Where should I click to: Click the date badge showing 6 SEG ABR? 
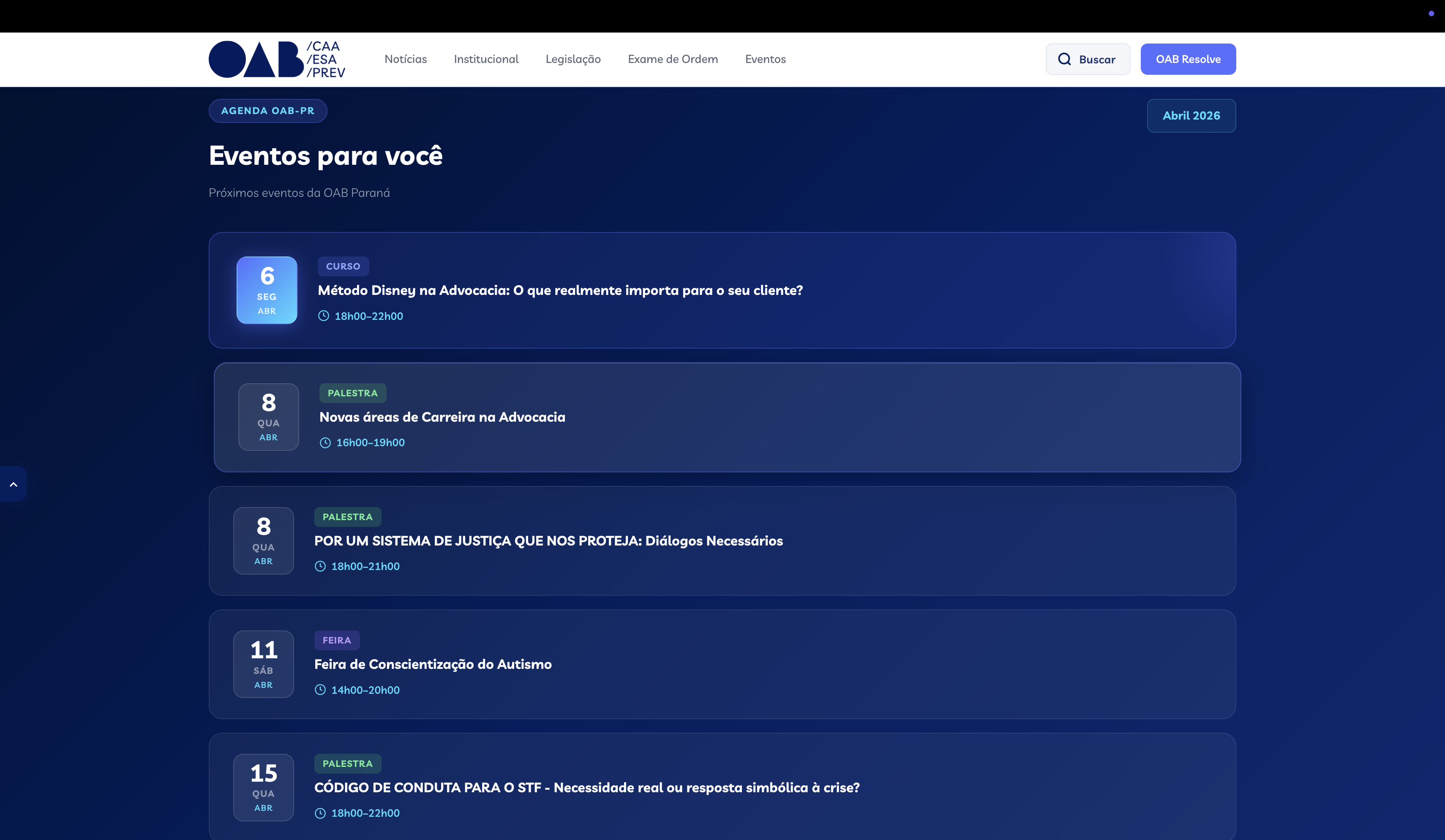[x=267, y=290]
